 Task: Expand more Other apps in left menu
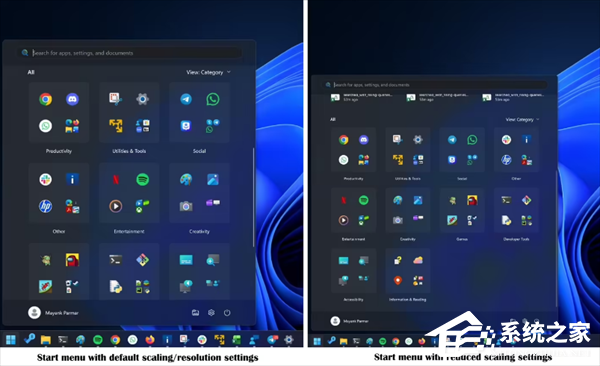pyautogui.click(x=72, y=206)
